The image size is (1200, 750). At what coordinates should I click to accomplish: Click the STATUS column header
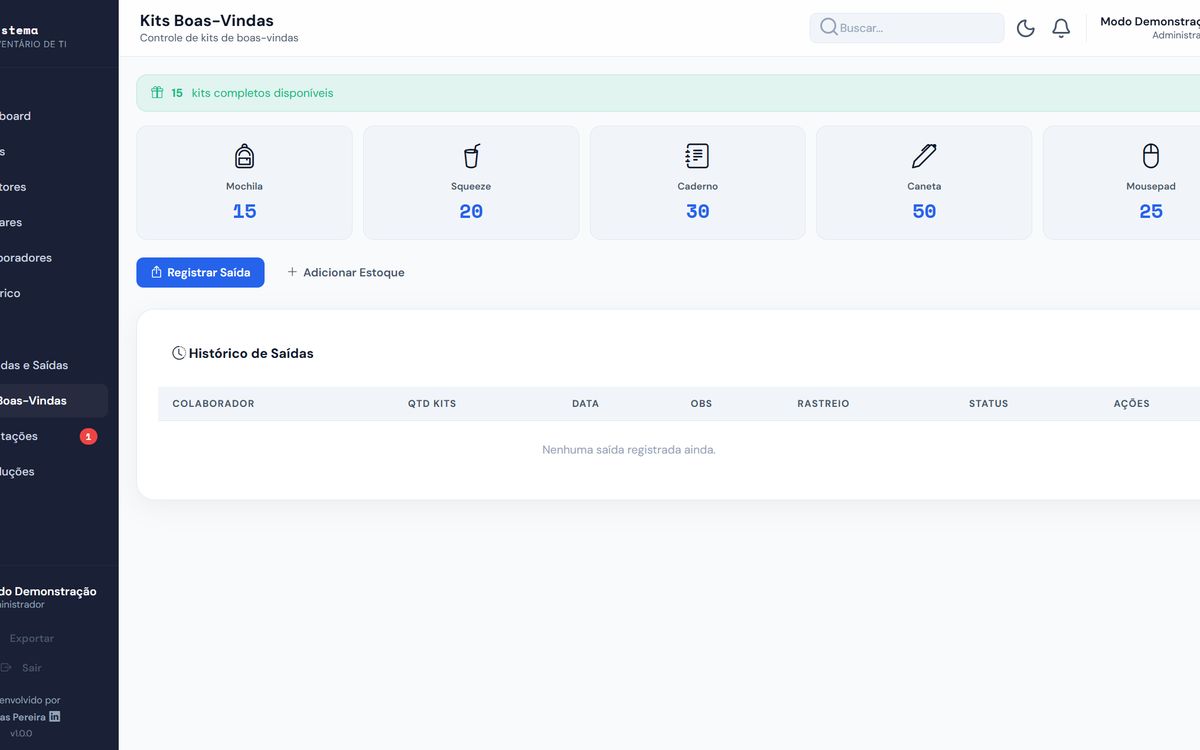tap(988, 404)
